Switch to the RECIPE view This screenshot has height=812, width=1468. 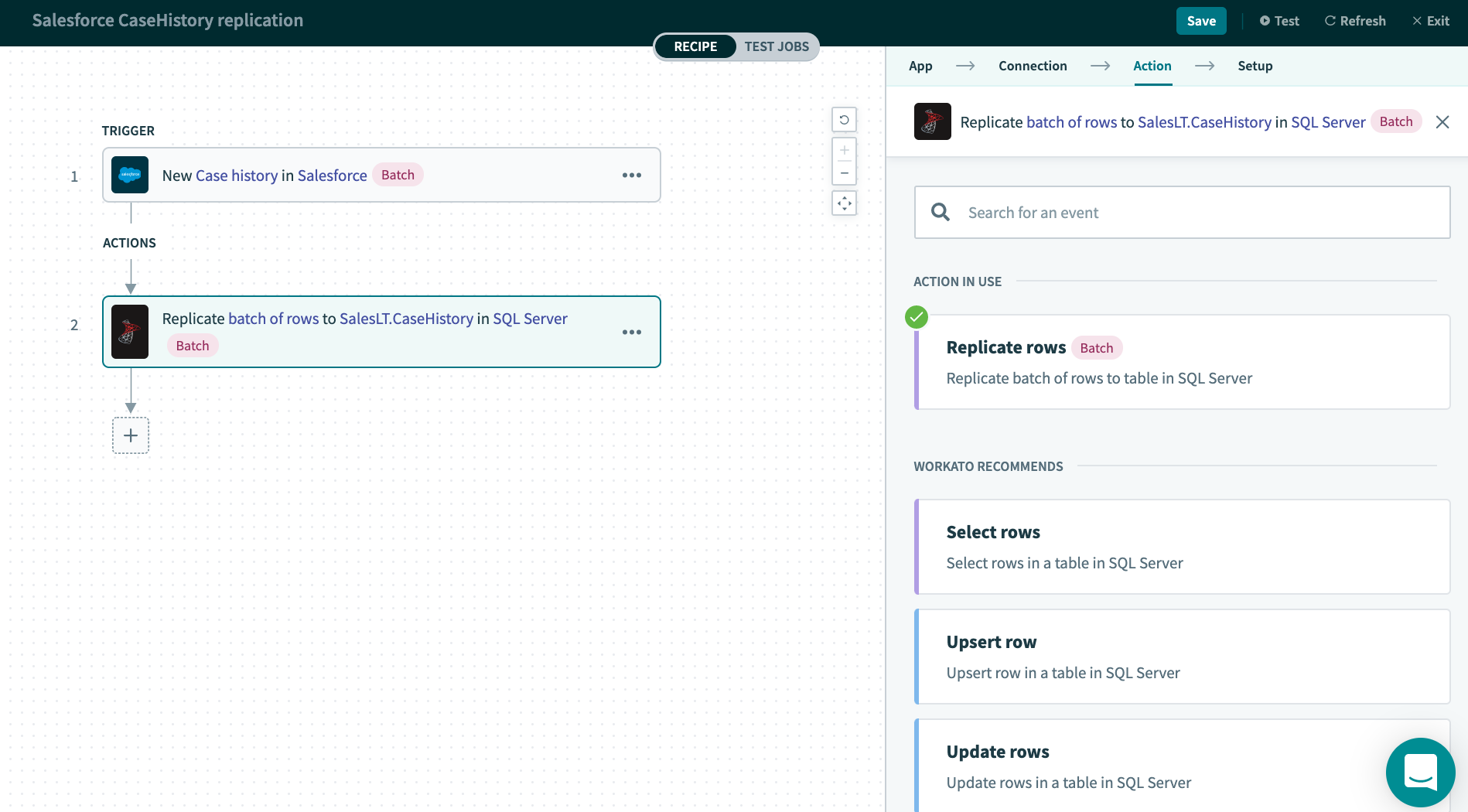click(695, 46)
